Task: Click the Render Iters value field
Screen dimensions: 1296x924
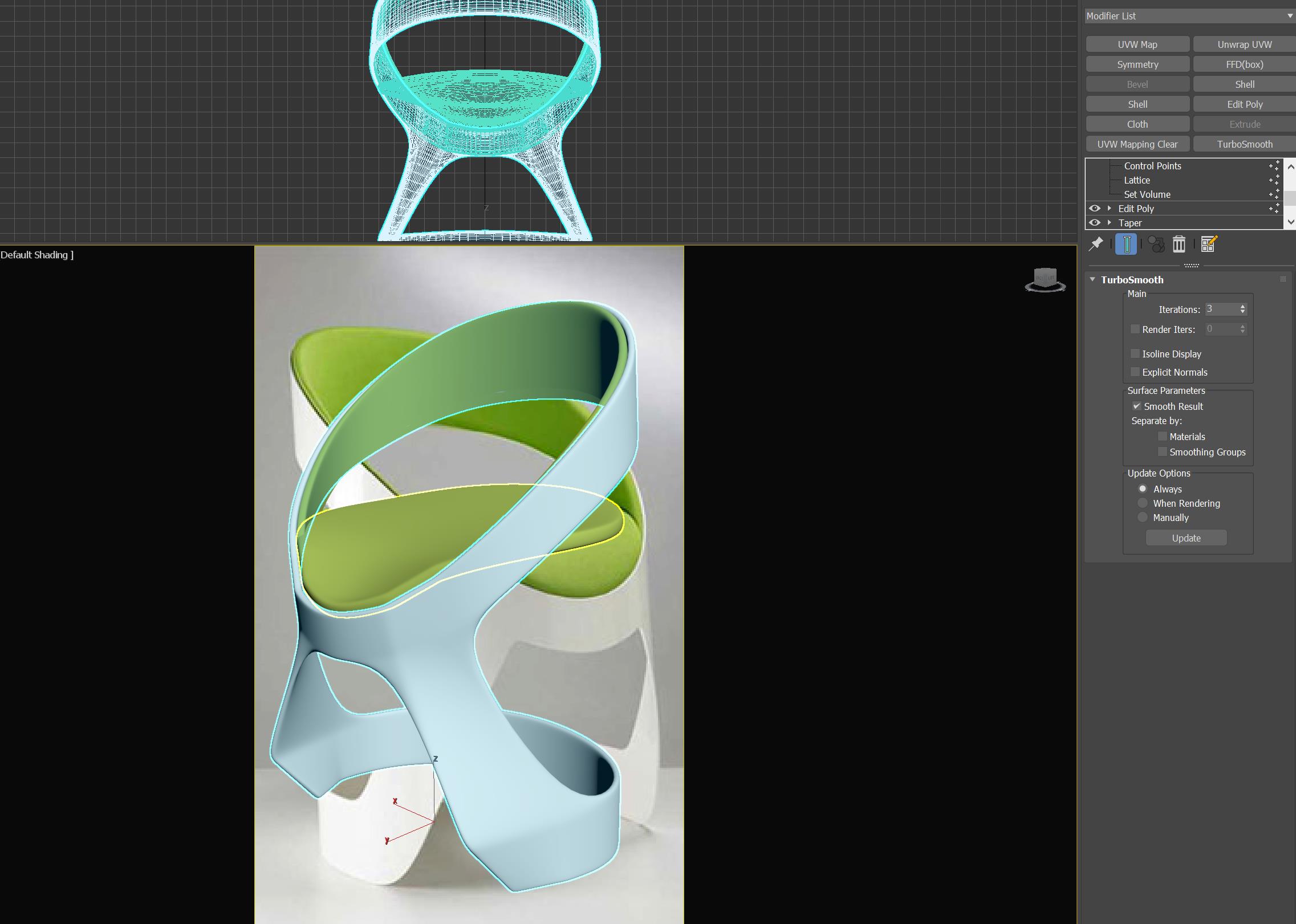Action: coord(1221,329)
